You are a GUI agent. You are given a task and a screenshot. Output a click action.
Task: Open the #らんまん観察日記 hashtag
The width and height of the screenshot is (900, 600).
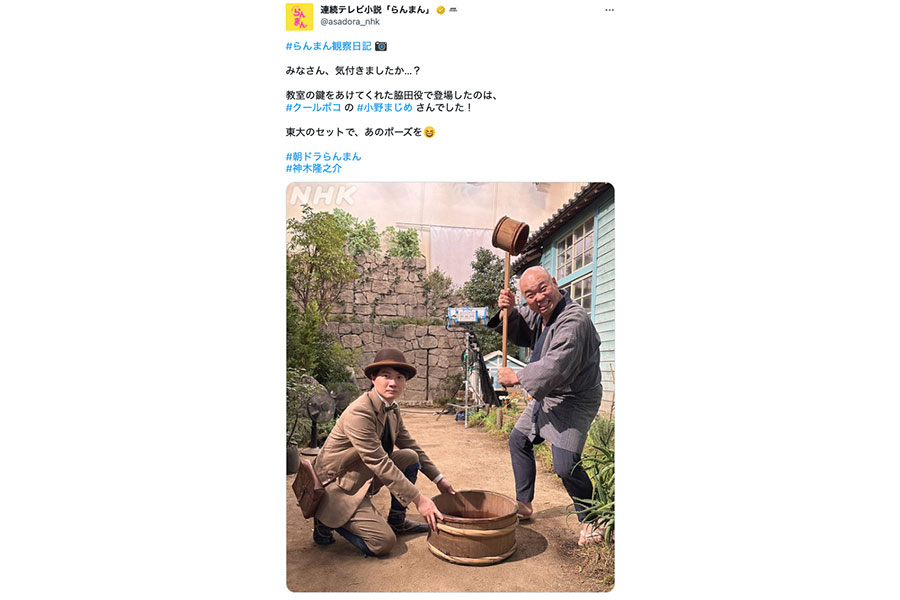point(328,46)
